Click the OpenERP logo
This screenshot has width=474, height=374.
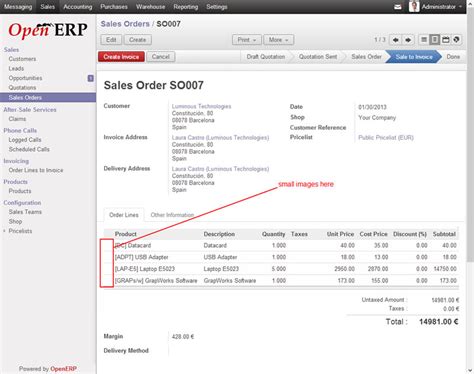[48, 30]
